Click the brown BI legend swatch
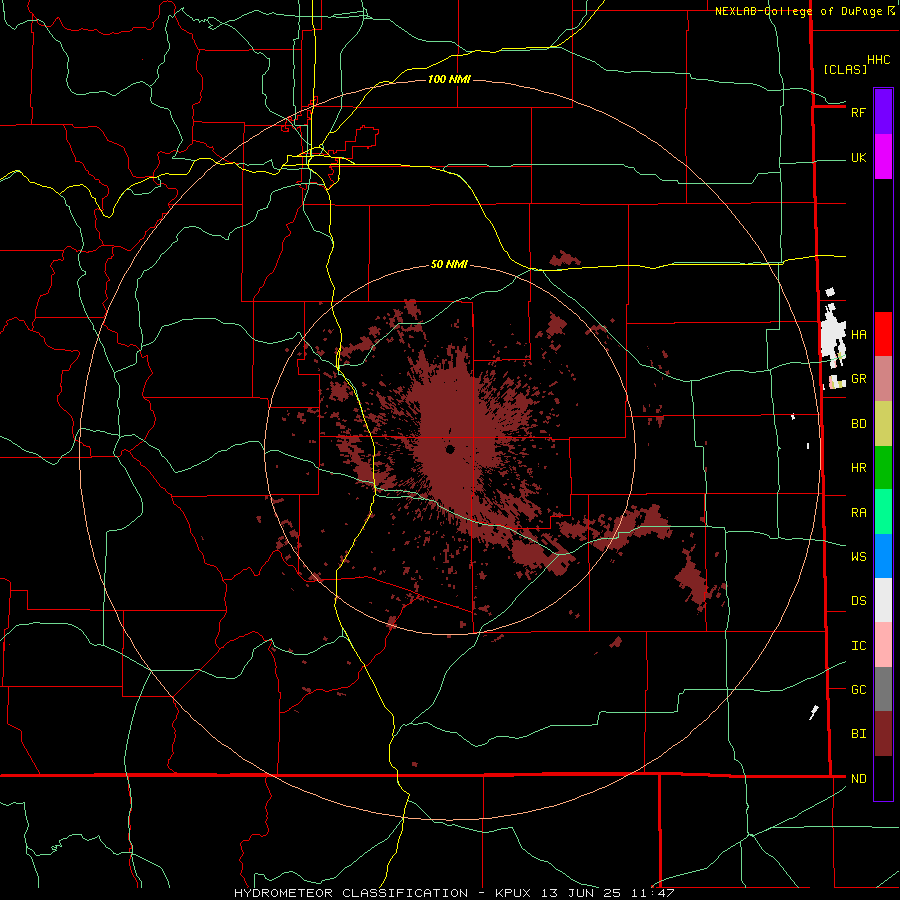 (x=883, y=734)
